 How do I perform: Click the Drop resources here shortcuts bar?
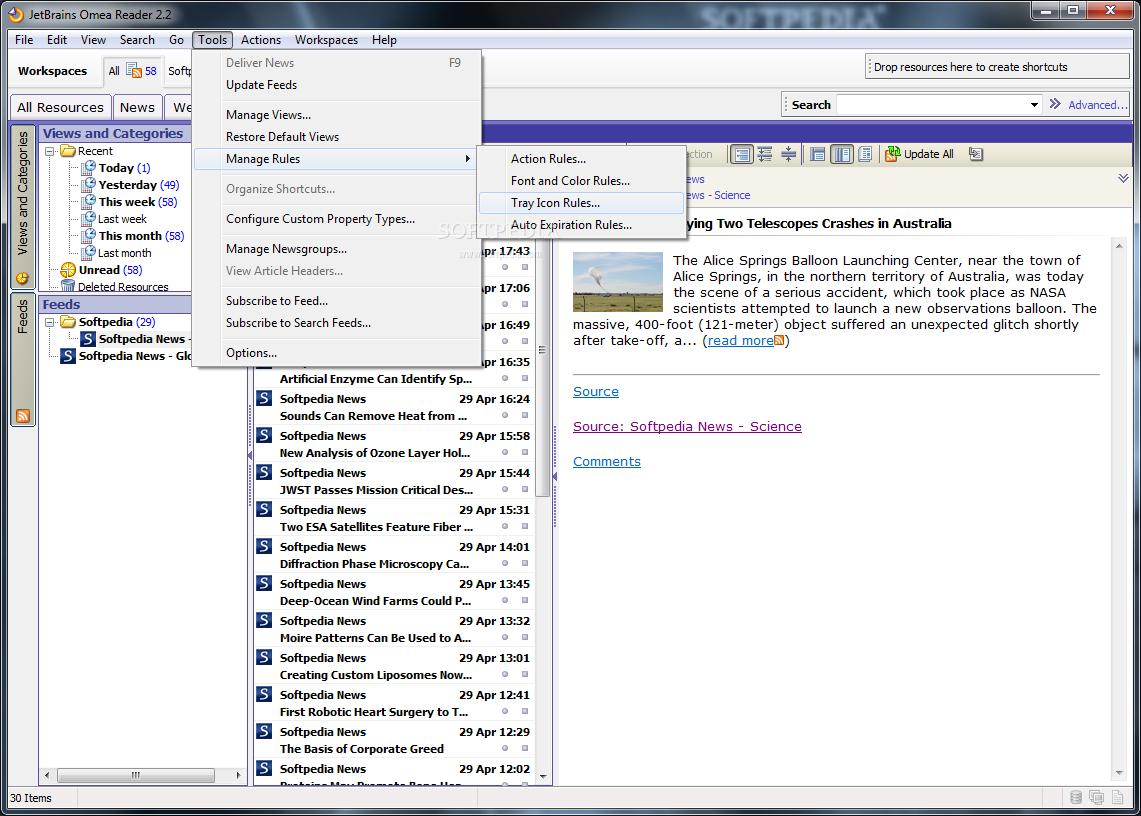(997, 66)
